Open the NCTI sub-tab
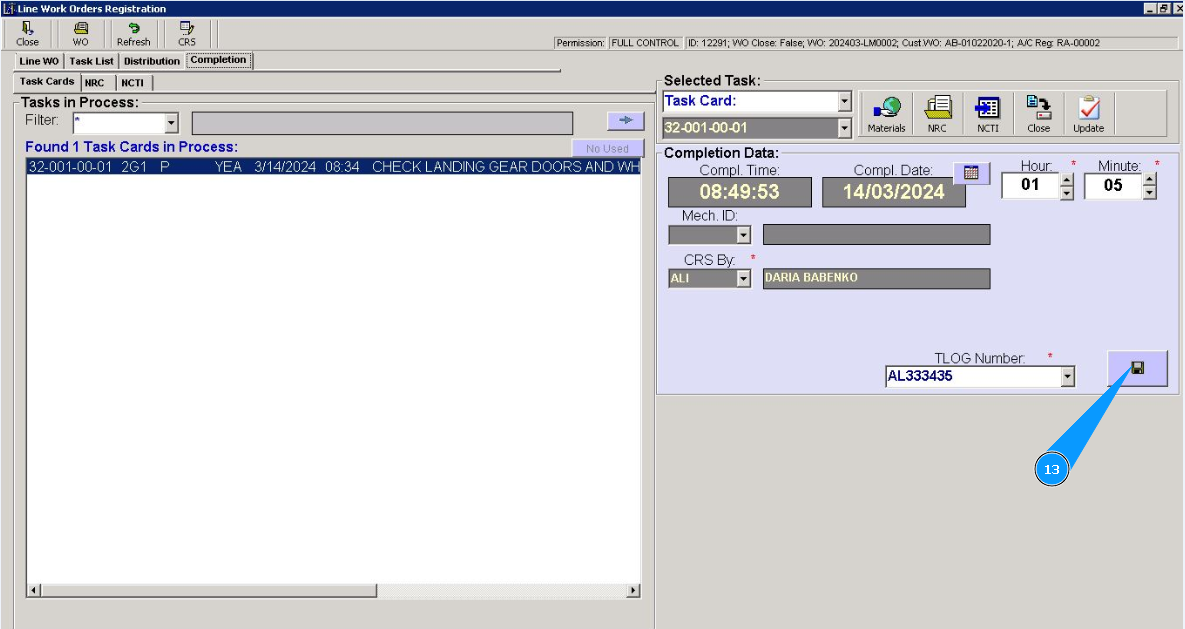 132,83
